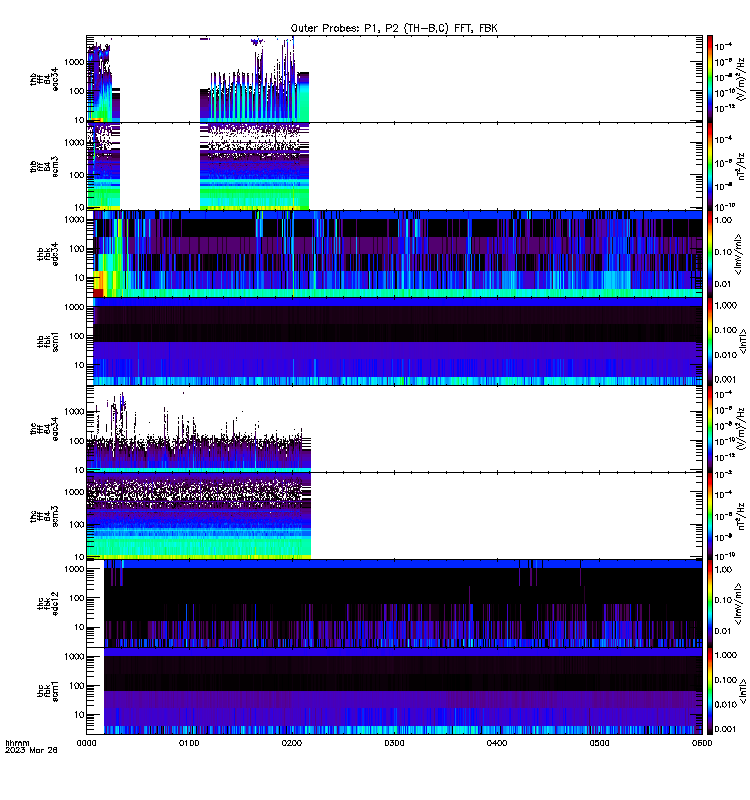Click the second panel nT²/Hz color bar
This screenshot has width=750, height=800.
[709, 166]
